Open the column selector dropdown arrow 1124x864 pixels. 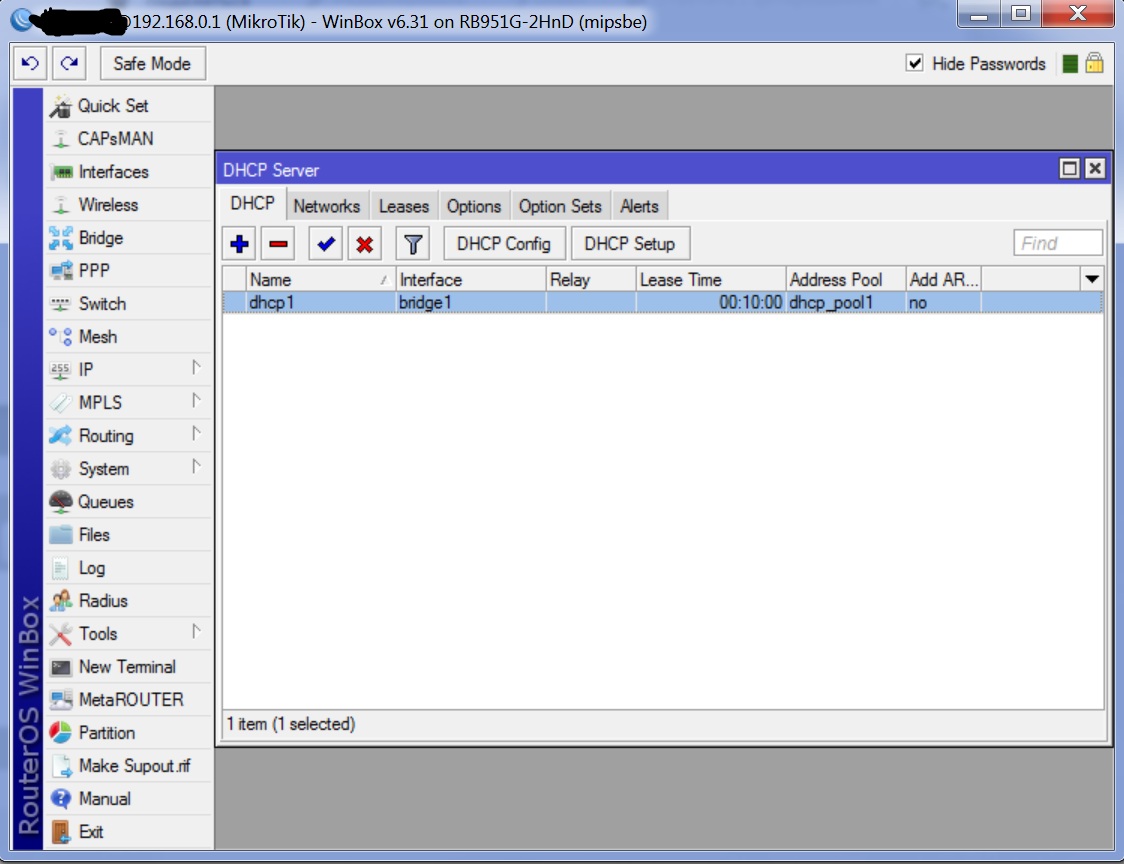[1092, 279]
